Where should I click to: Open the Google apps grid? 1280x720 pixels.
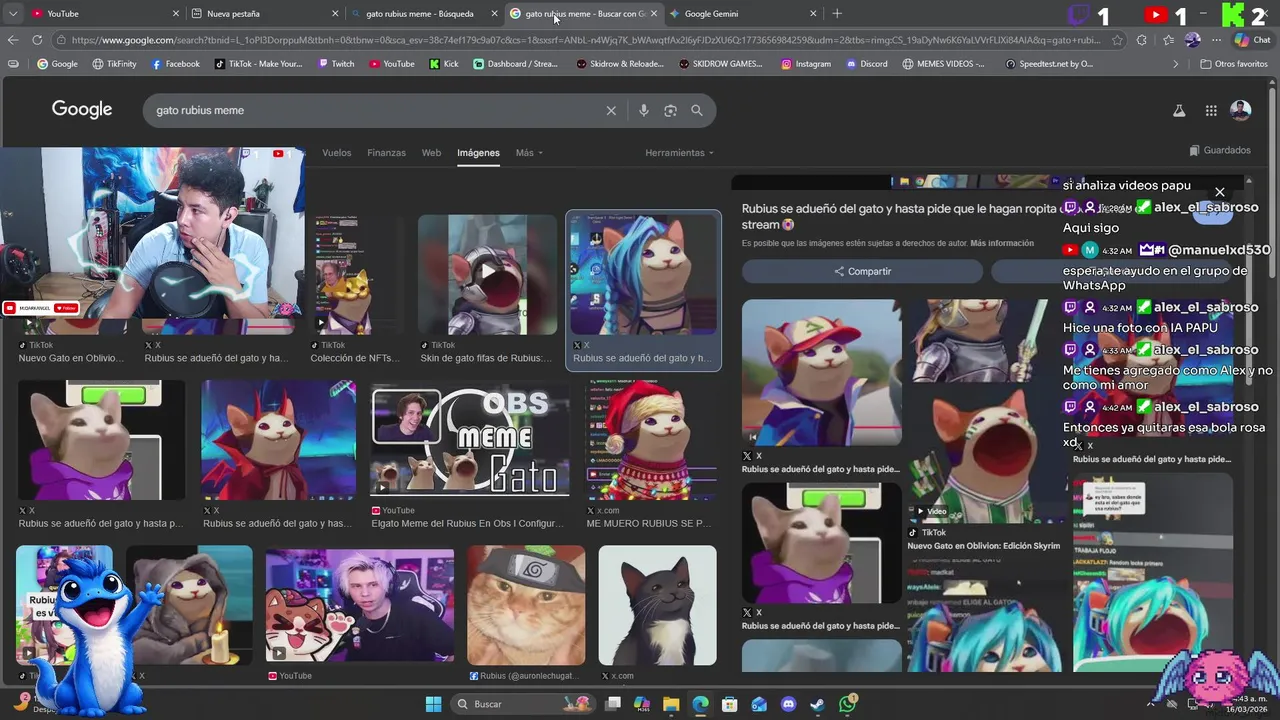(1211, 111)
